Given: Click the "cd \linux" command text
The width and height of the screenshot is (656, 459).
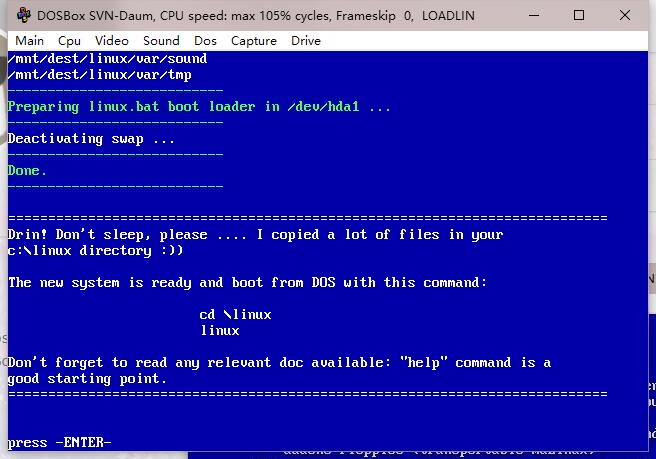Looking at the screenshot, I should point(235,314).
